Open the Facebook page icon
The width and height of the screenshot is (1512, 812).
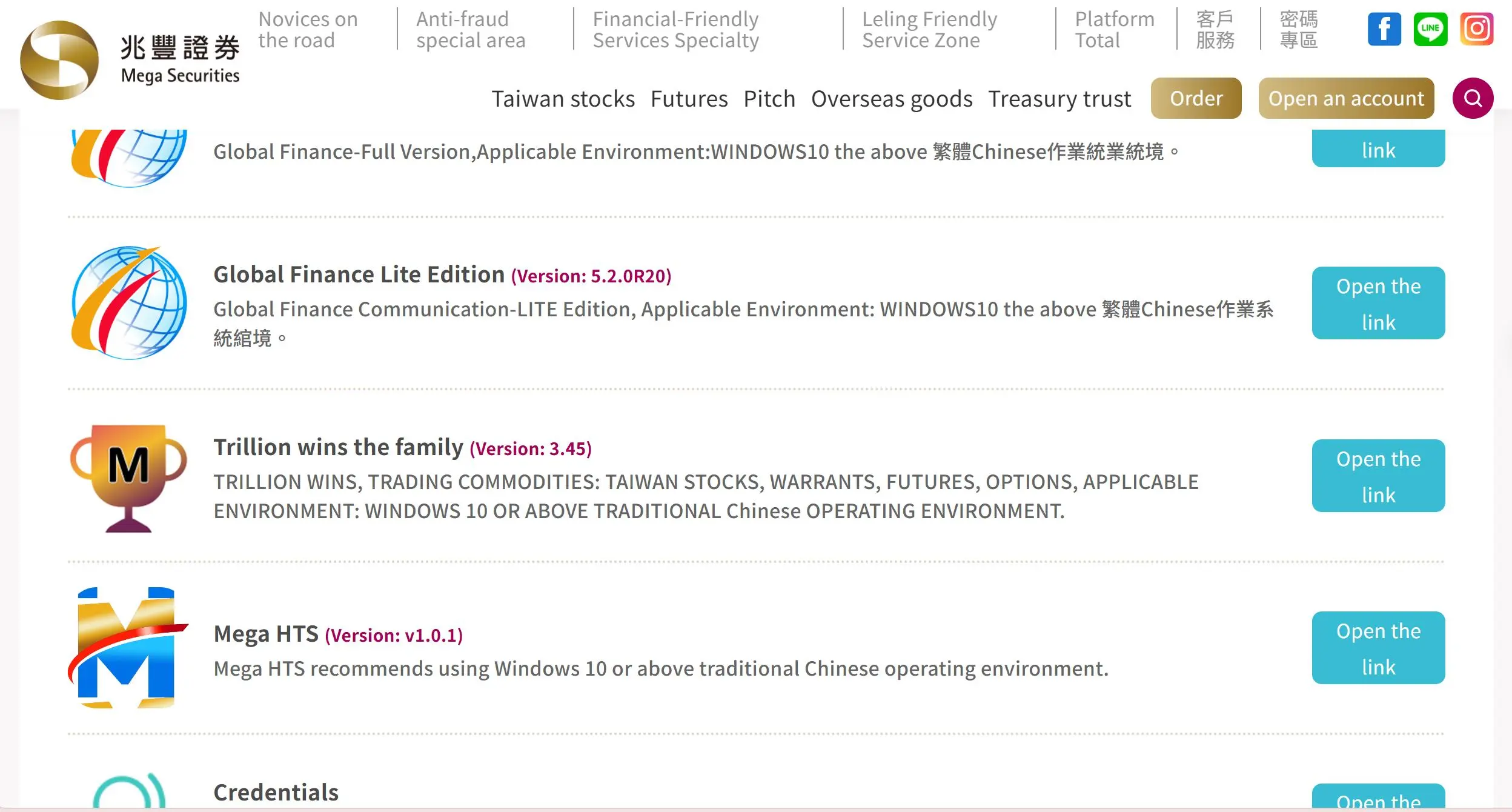1384,29
